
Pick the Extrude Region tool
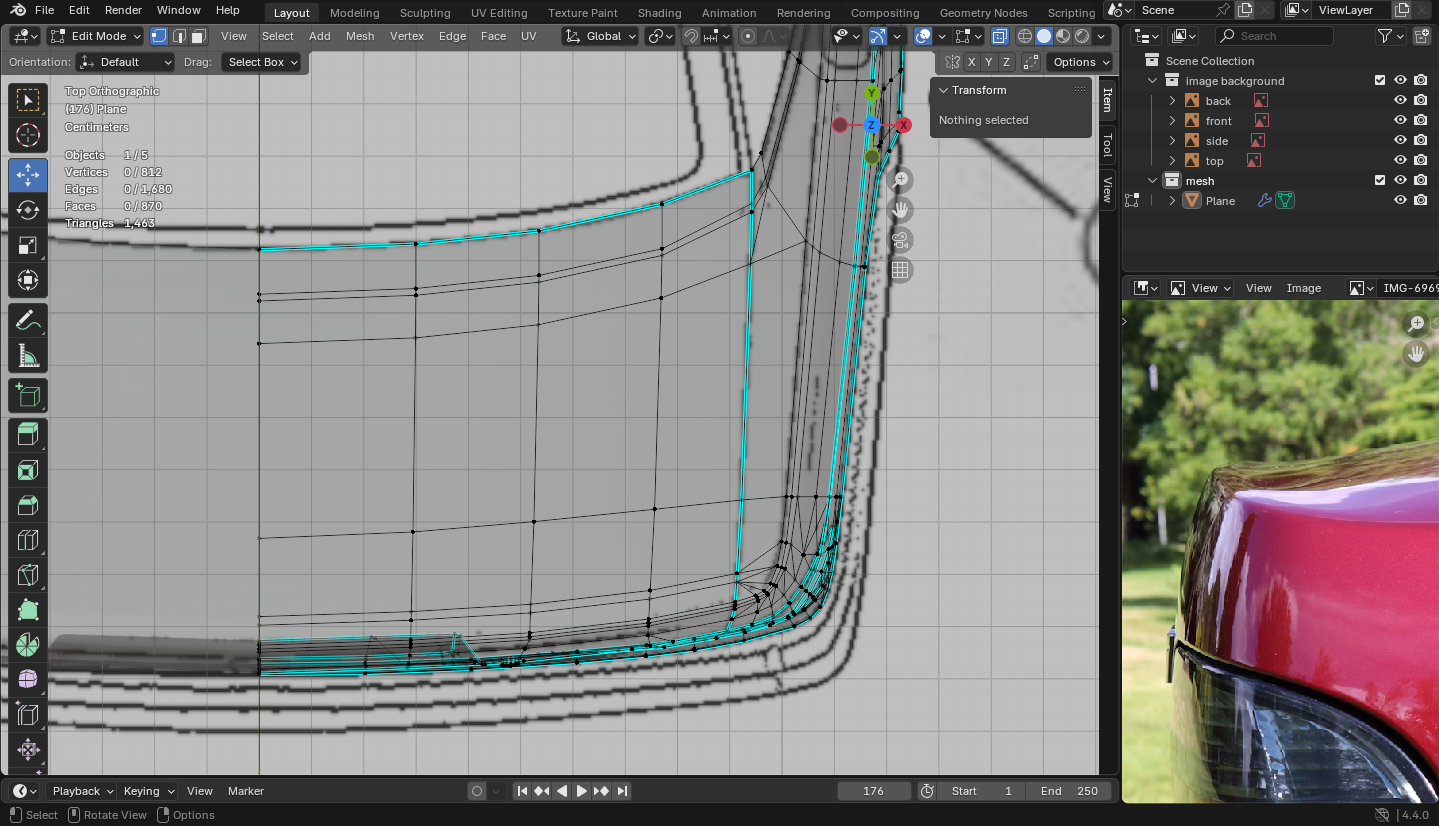pyautogui.click(x=28, y=433)
